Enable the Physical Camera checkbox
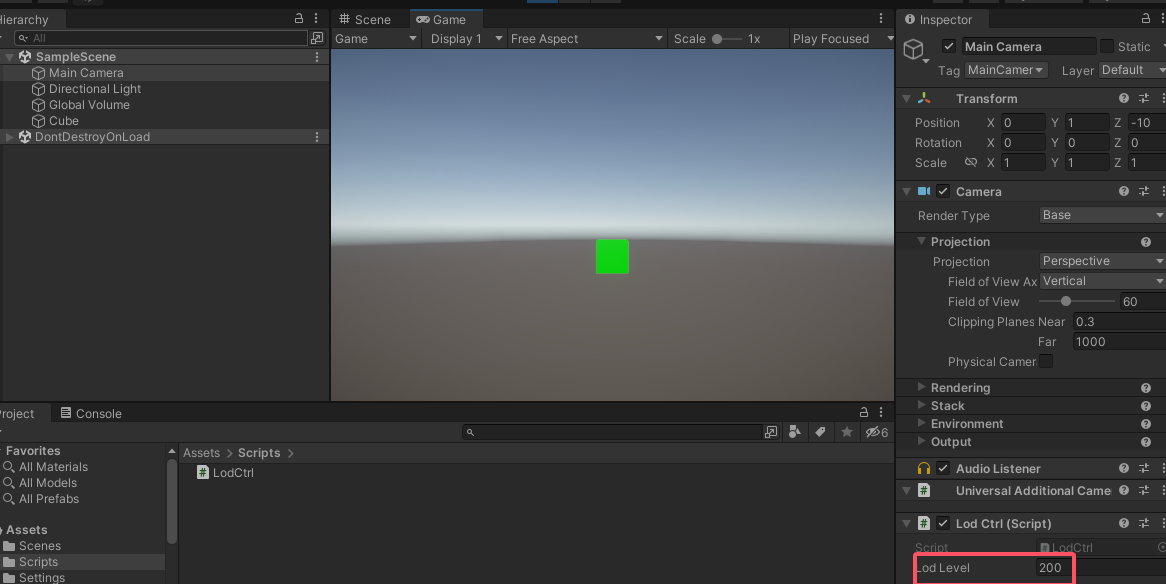The height and width of the screenshot is (584, 1166). click(x=1046, y=361)
